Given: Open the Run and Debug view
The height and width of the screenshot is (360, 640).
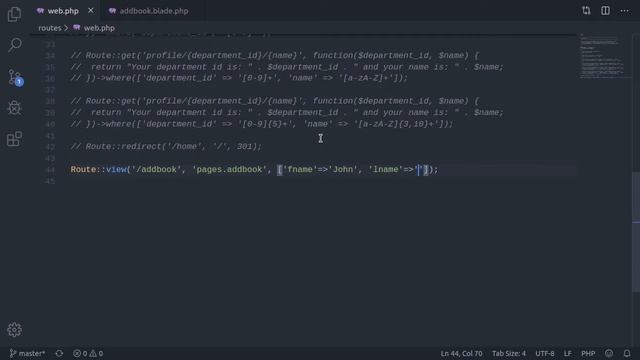Looking at the screenshot, I should (x=14, y=108).
